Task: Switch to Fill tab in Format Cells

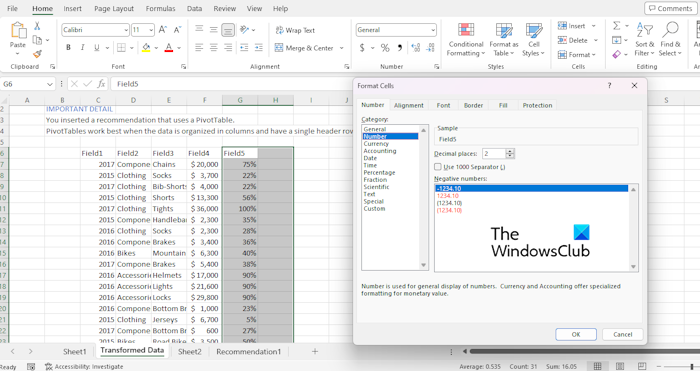Action: 503,105
